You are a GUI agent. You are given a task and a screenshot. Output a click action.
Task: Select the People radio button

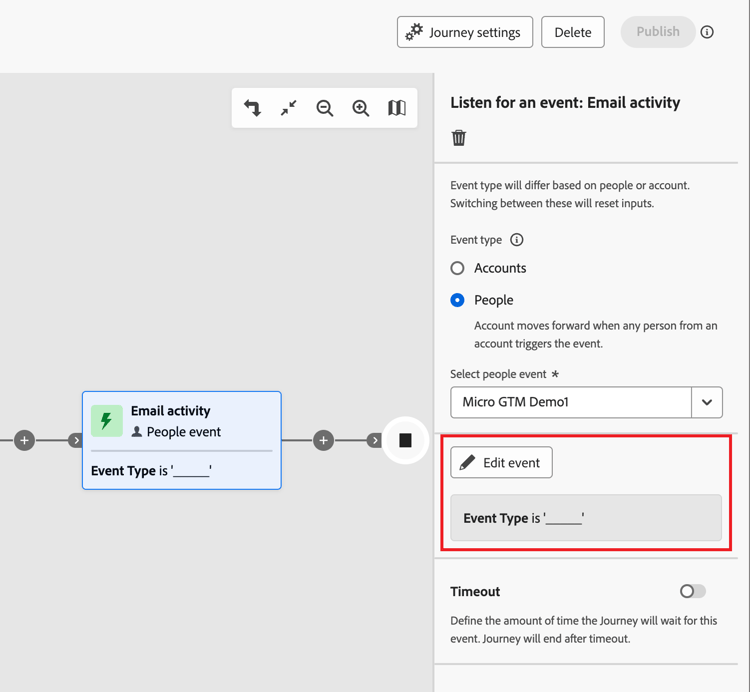click(458, 300)
